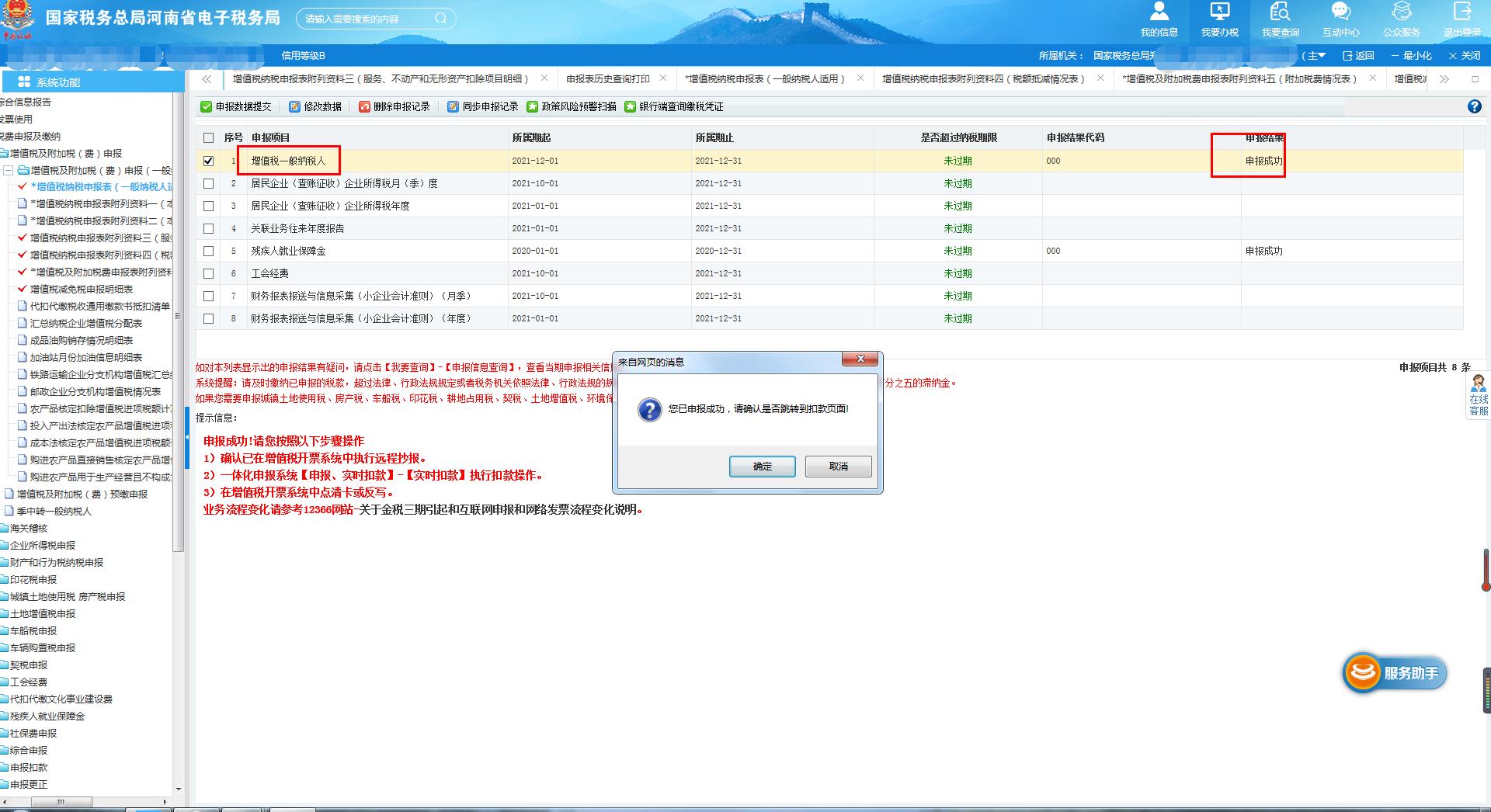Click the left tree horizontal scrollbar thumb

coord(61,802)
